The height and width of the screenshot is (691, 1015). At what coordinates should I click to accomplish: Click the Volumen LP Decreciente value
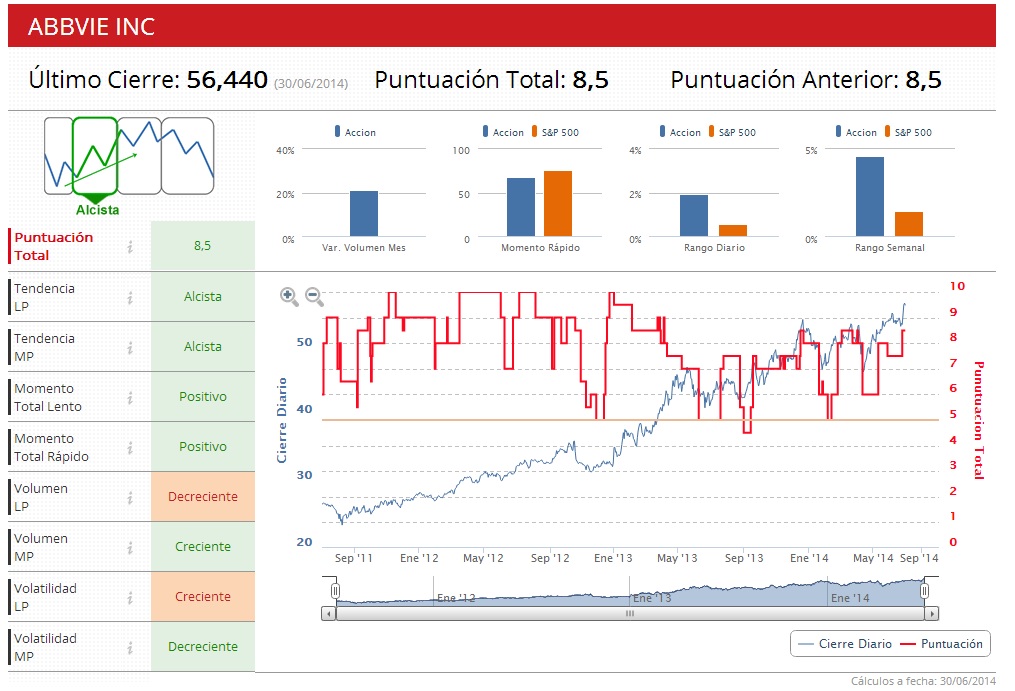tap(203, 497)
